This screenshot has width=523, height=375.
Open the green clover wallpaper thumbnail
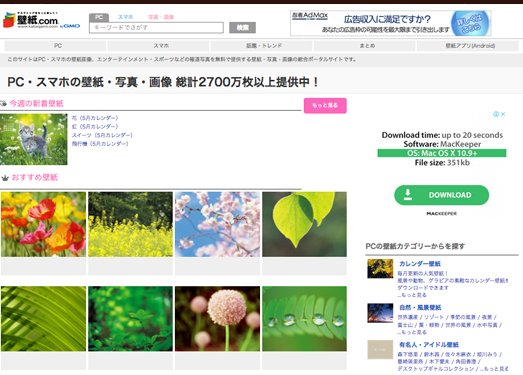click(130, 319)
